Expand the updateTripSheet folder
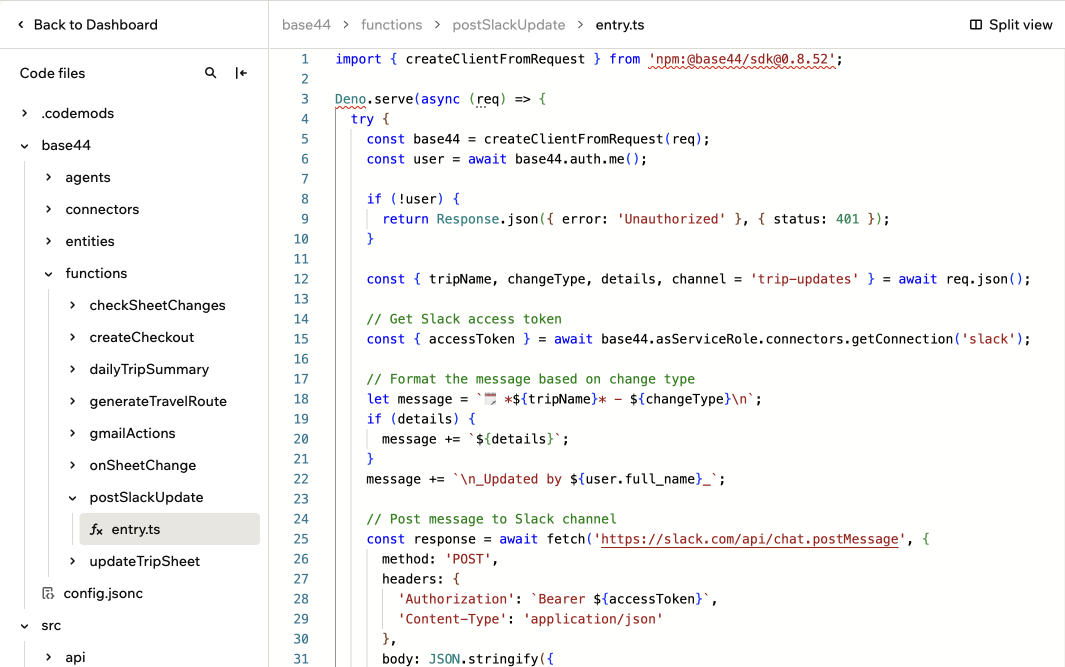Image resolution: width=1065 pixels, height=667 pixels. tap(73, 562)
